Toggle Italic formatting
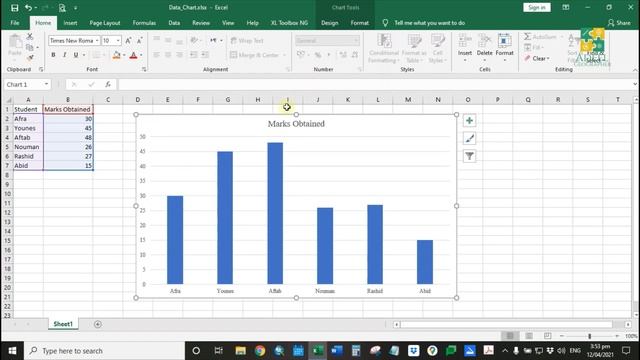 tap(64, 55)
